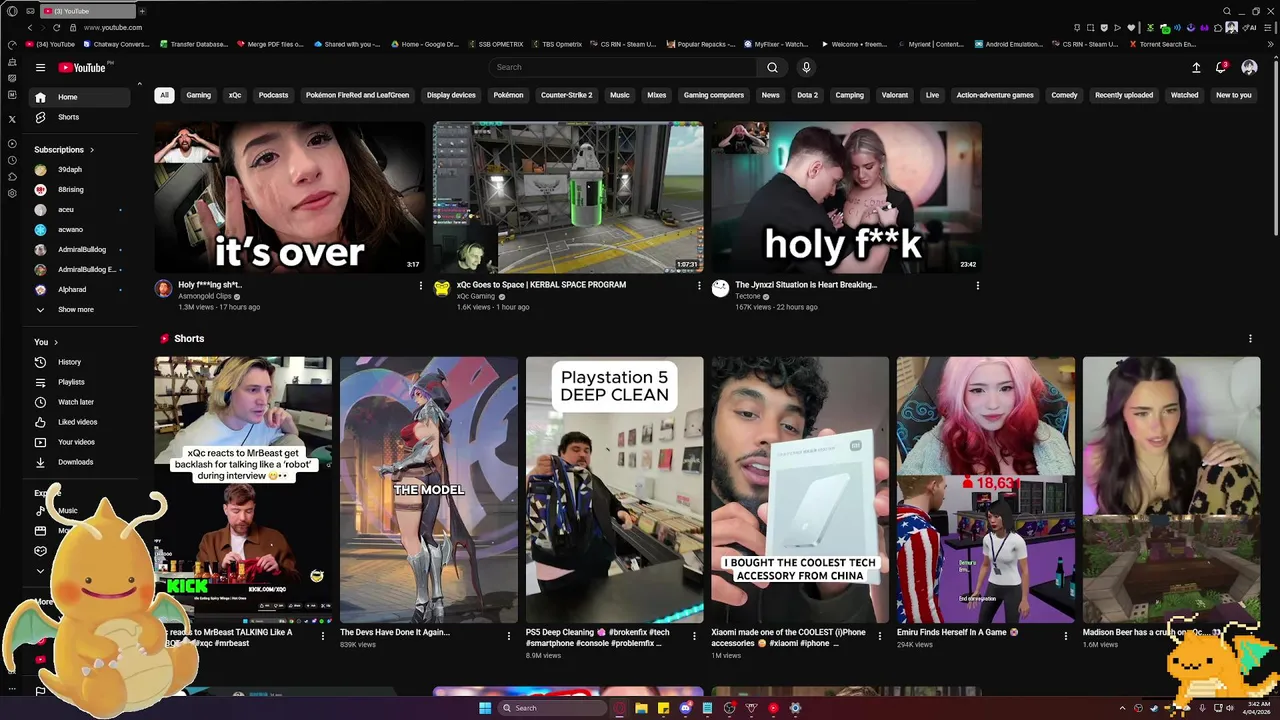Viewport: 1280px width, 720px height.
Task: Open Downloads in the sidebar
Action: coord(80,462)
